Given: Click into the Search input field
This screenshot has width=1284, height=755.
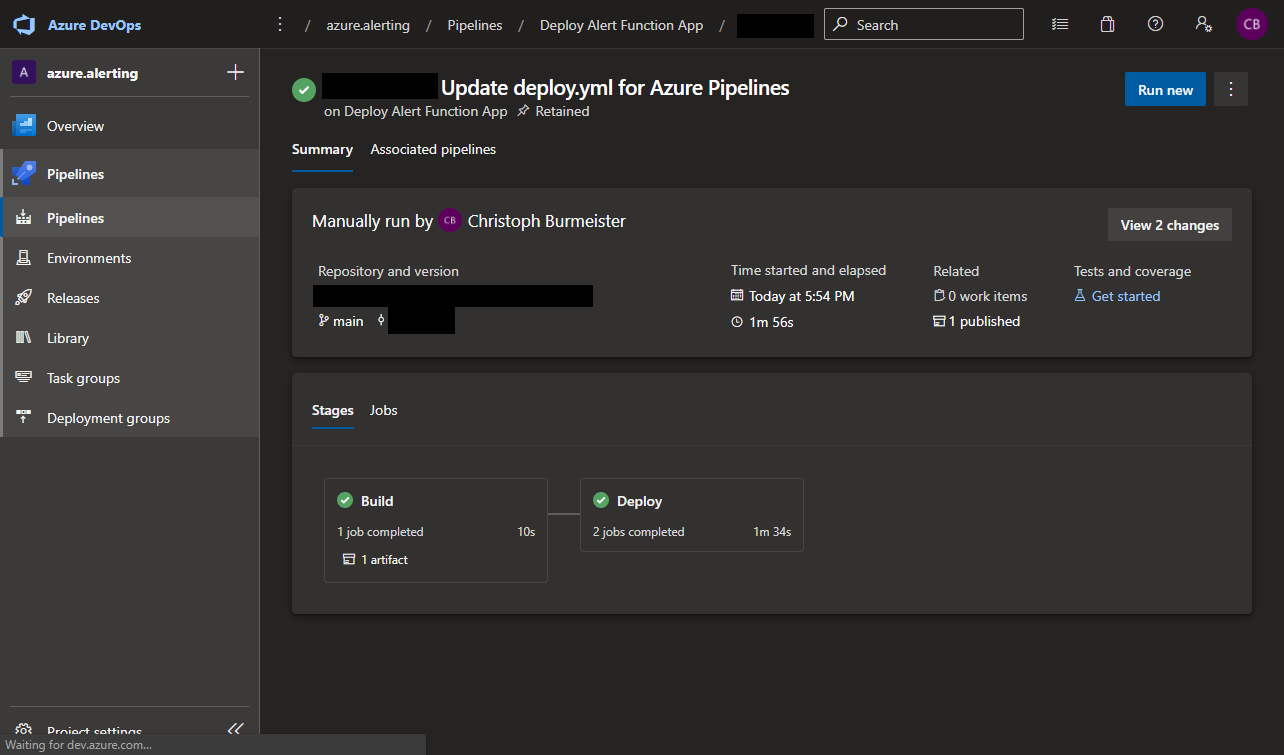Looking at the screenshot, I should click(924, 25).
